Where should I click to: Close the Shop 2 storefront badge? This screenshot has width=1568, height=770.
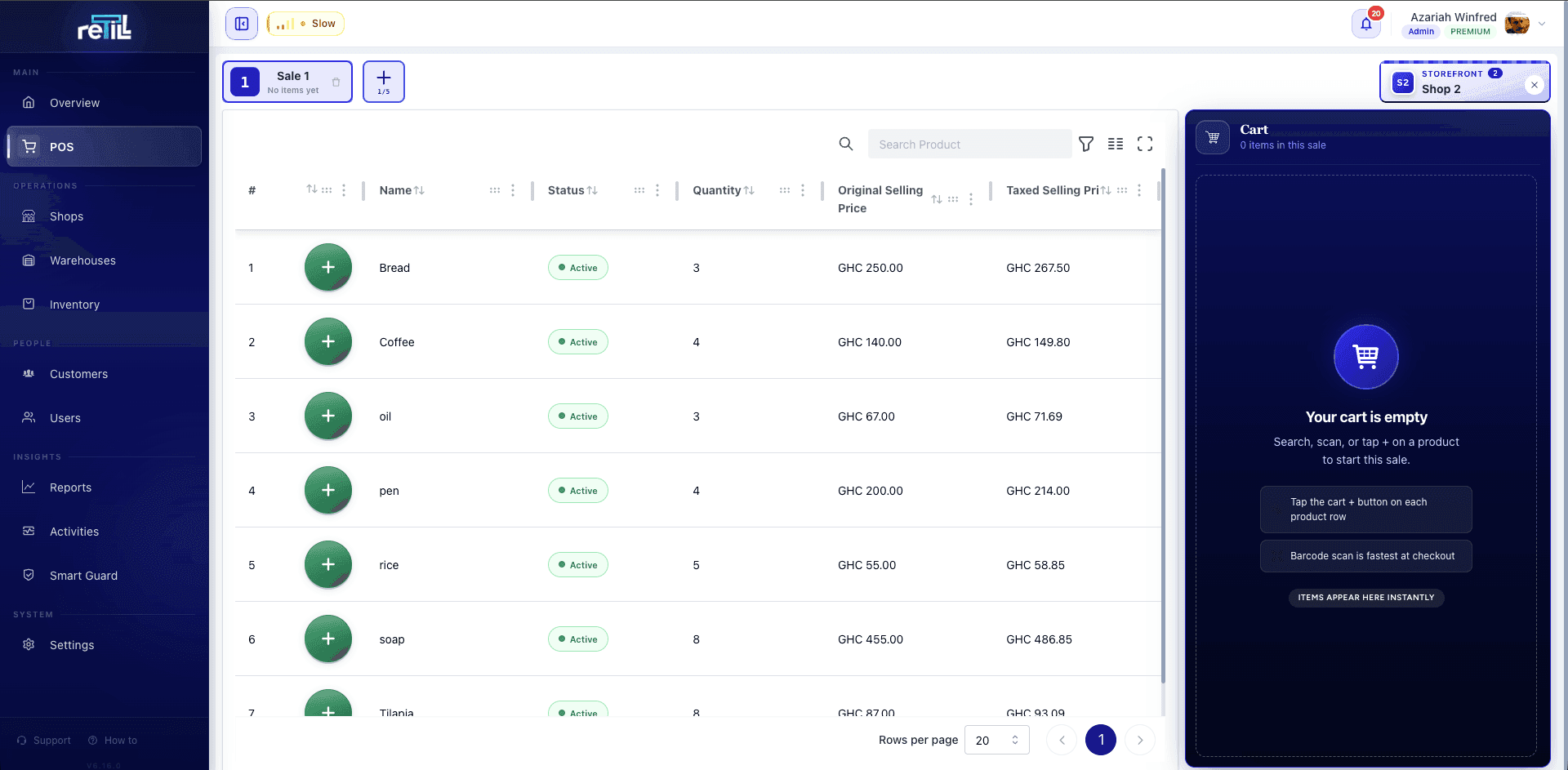tap(1535, 85)
